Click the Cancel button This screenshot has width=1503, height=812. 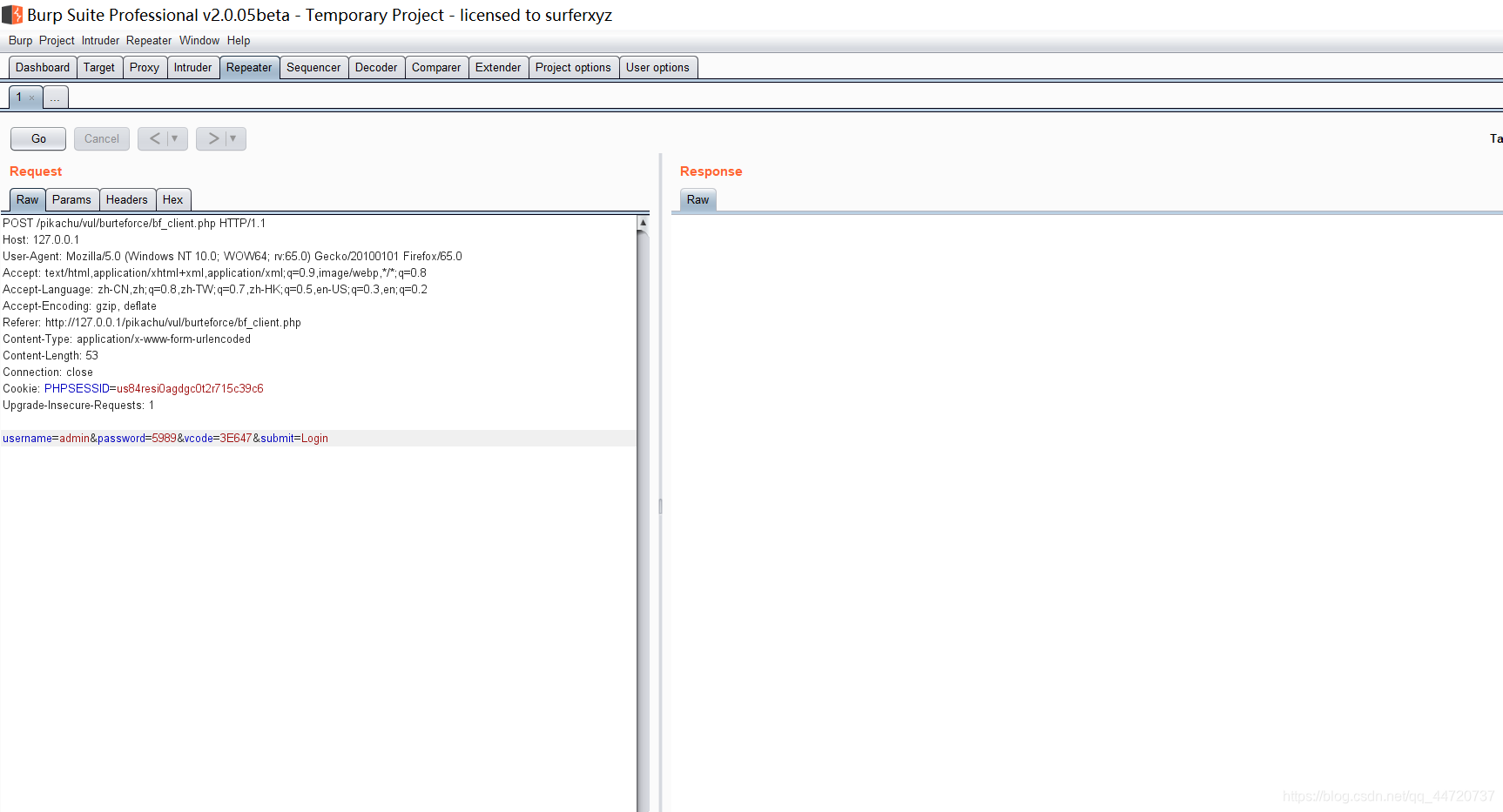pos(102,138)
